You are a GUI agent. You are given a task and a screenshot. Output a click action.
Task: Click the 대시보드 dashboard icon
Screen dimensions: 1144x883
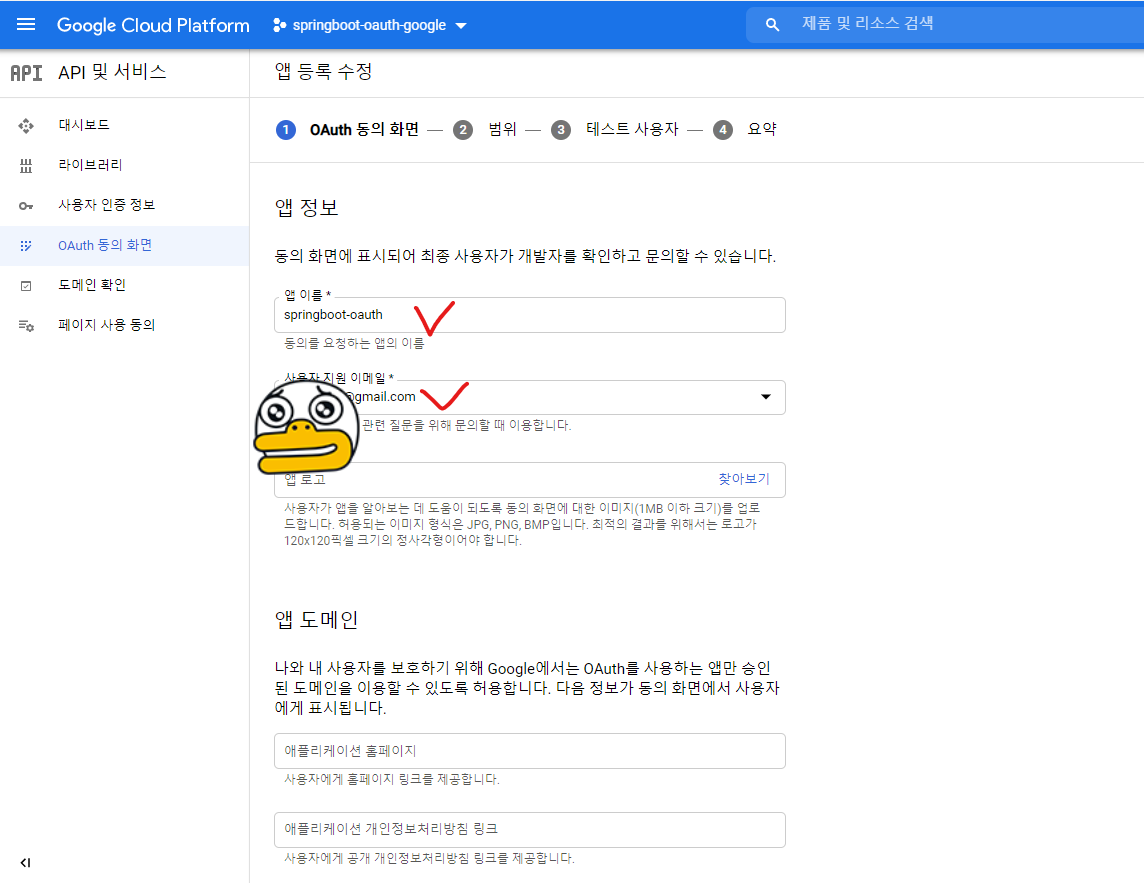(x=26, y=126)
